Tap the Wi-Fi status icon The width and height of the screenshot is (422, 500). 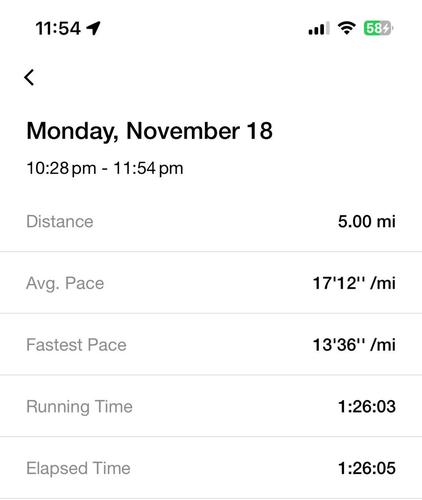coord(347,28)
